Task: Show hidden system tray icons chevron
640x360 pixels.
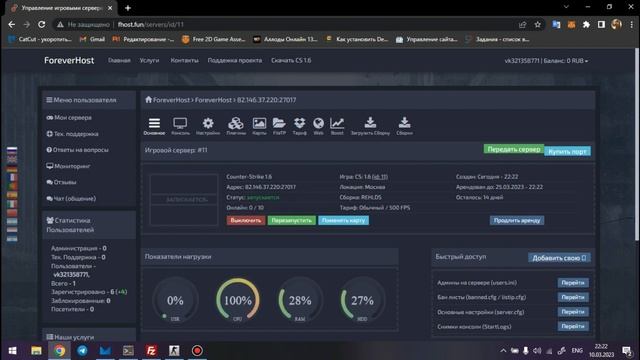Action: tap(503, 350)
